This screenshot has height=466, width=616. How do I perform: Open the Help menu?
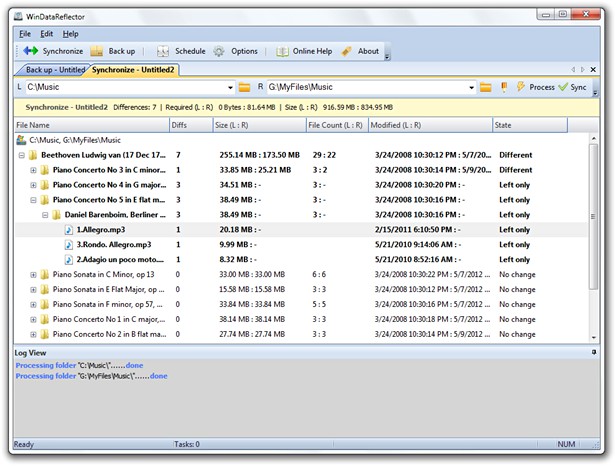(x=70, y=34)
